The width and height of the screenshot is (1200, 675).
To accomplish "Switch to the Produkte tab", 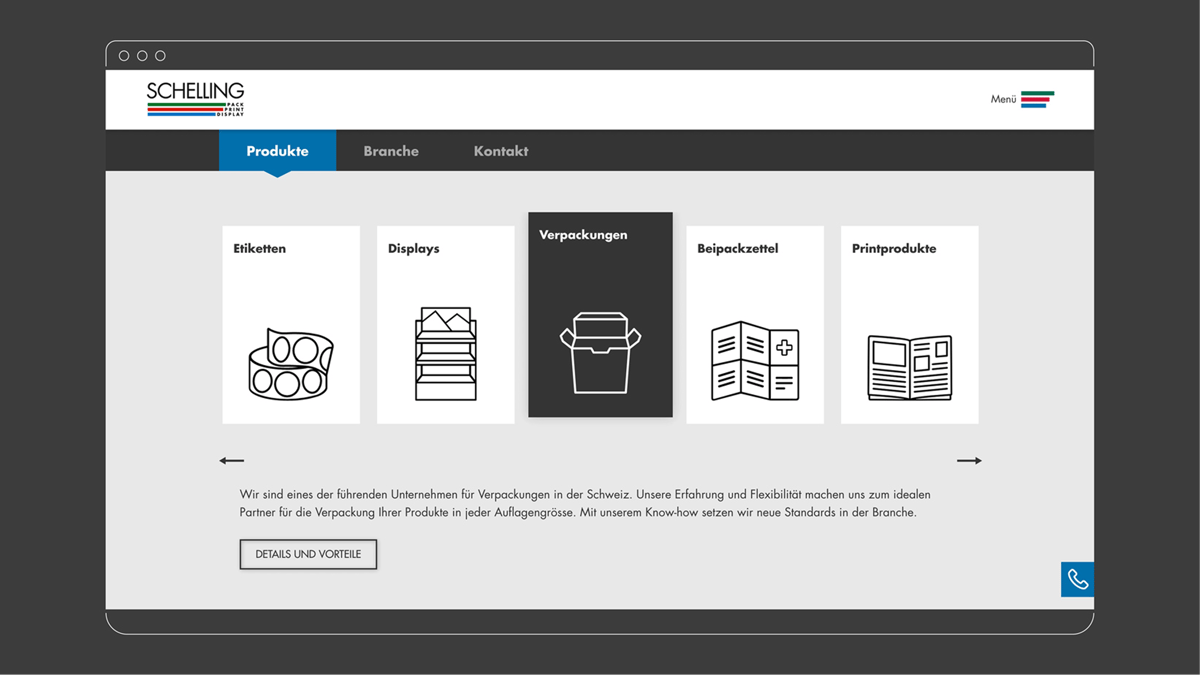I will point(277,150).
